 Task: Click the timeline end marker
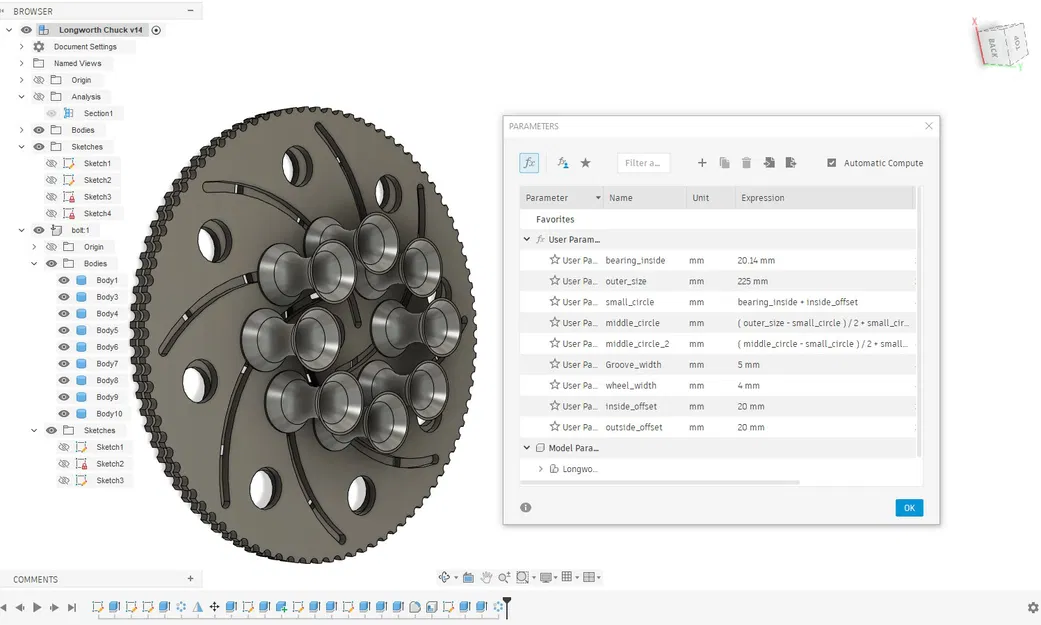pyautogui.click(x=507, y=606)
